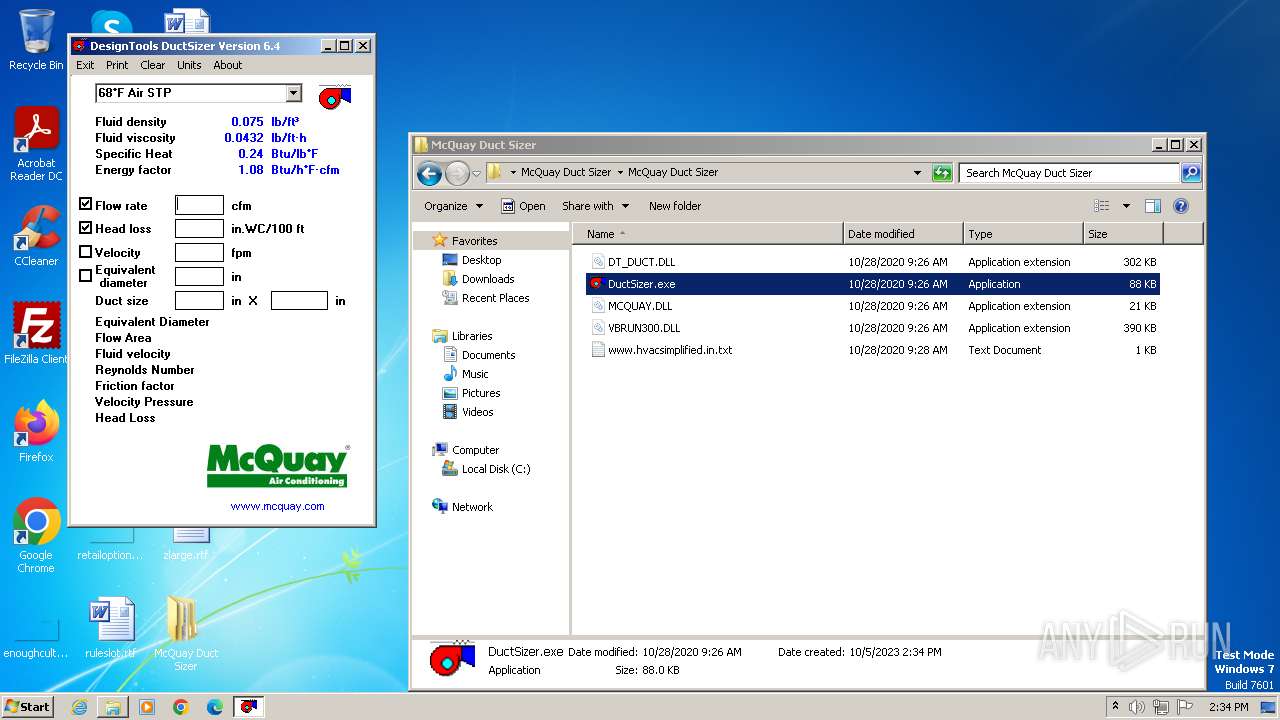Click the Head loss in.WC/100 ft input field
Screen dimensions: 1280x720
coord(199,229)
